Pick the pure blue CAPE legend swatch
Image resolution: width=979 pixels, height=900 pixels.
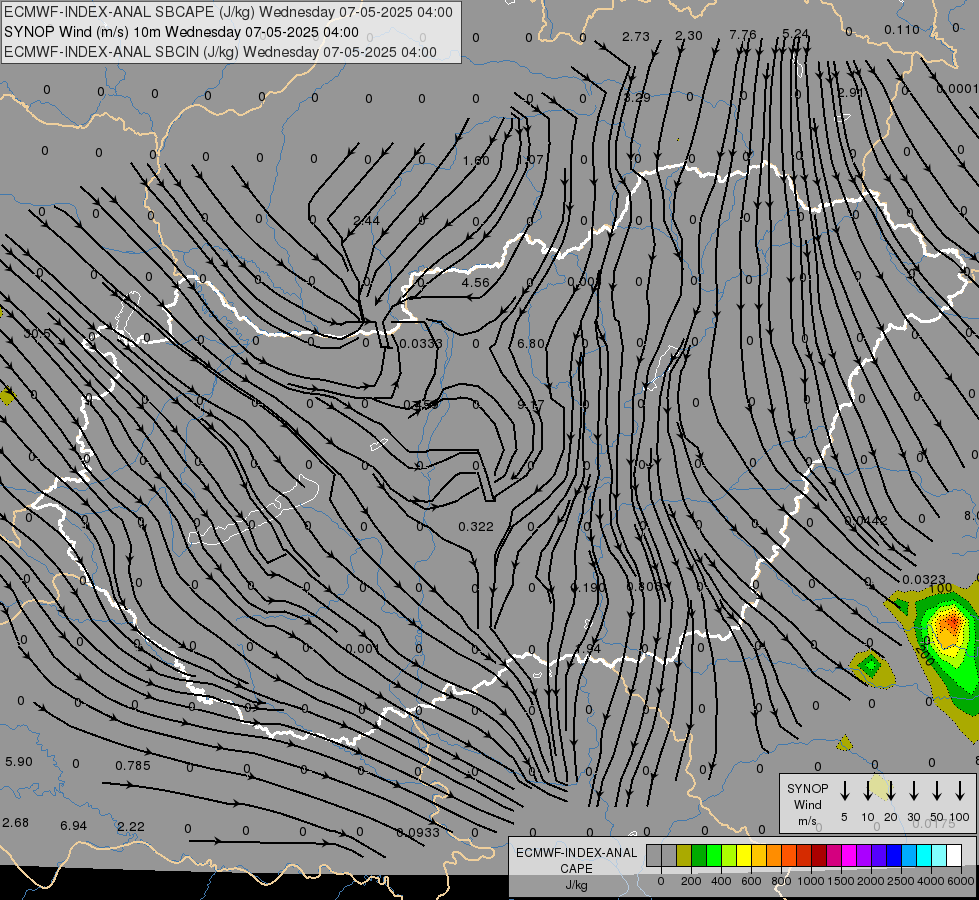point(893,855)
